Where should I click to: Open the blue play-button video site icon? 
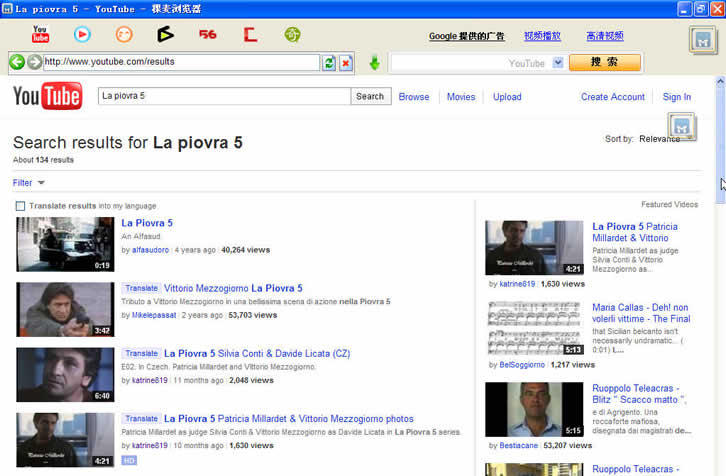pos(82,34)
